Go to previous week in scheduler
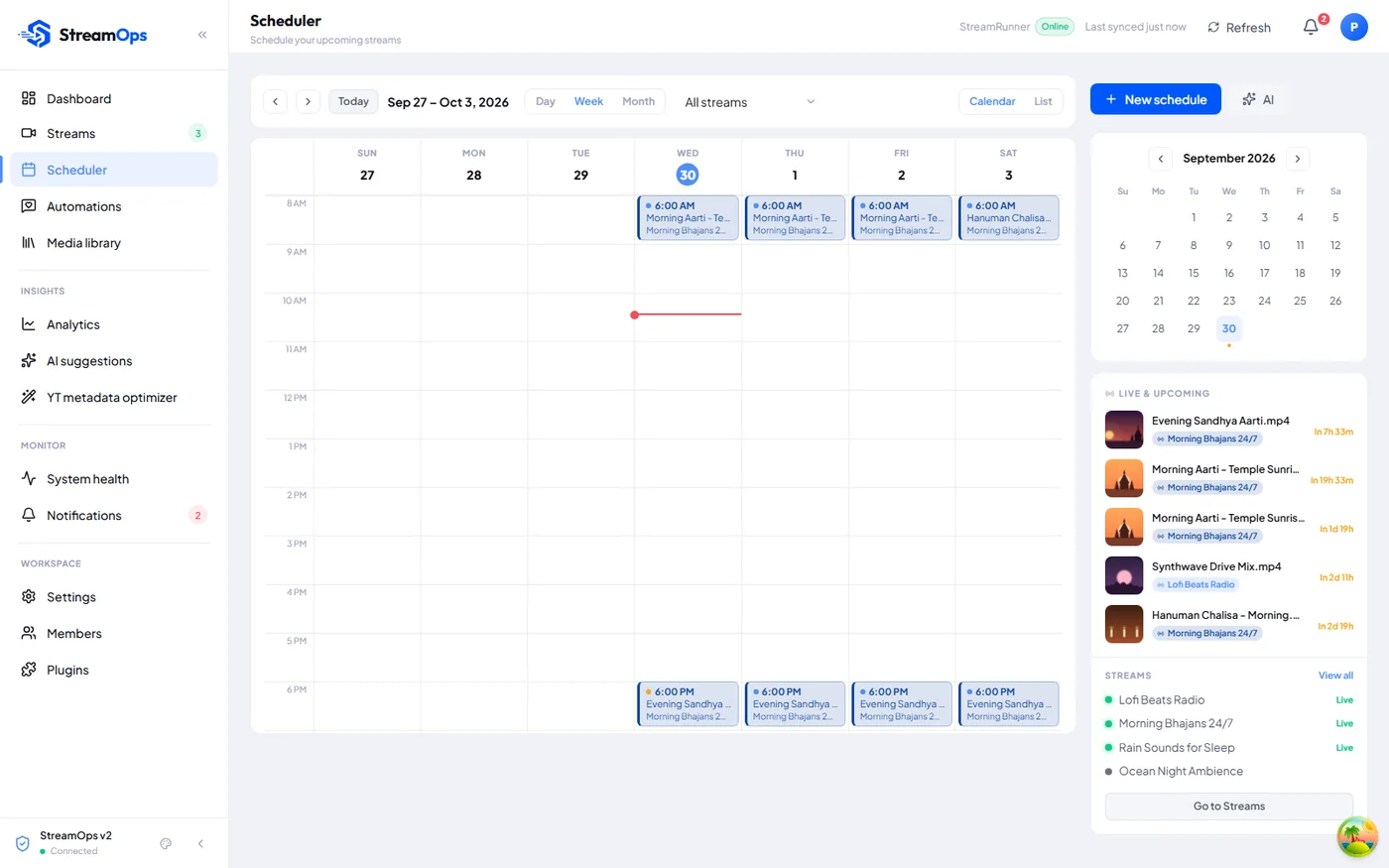This screenshot has width=1389, height=868. point(276,101)
